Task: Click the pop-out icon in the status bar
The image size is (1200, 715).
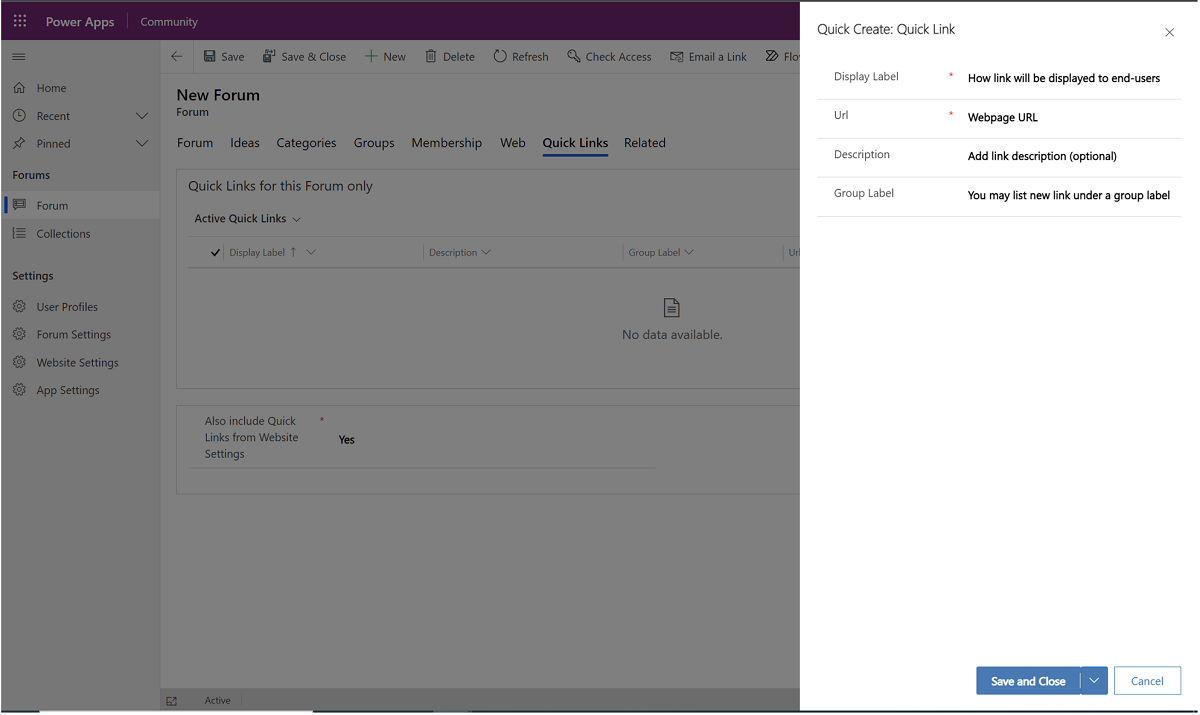Action: [172, 701]
